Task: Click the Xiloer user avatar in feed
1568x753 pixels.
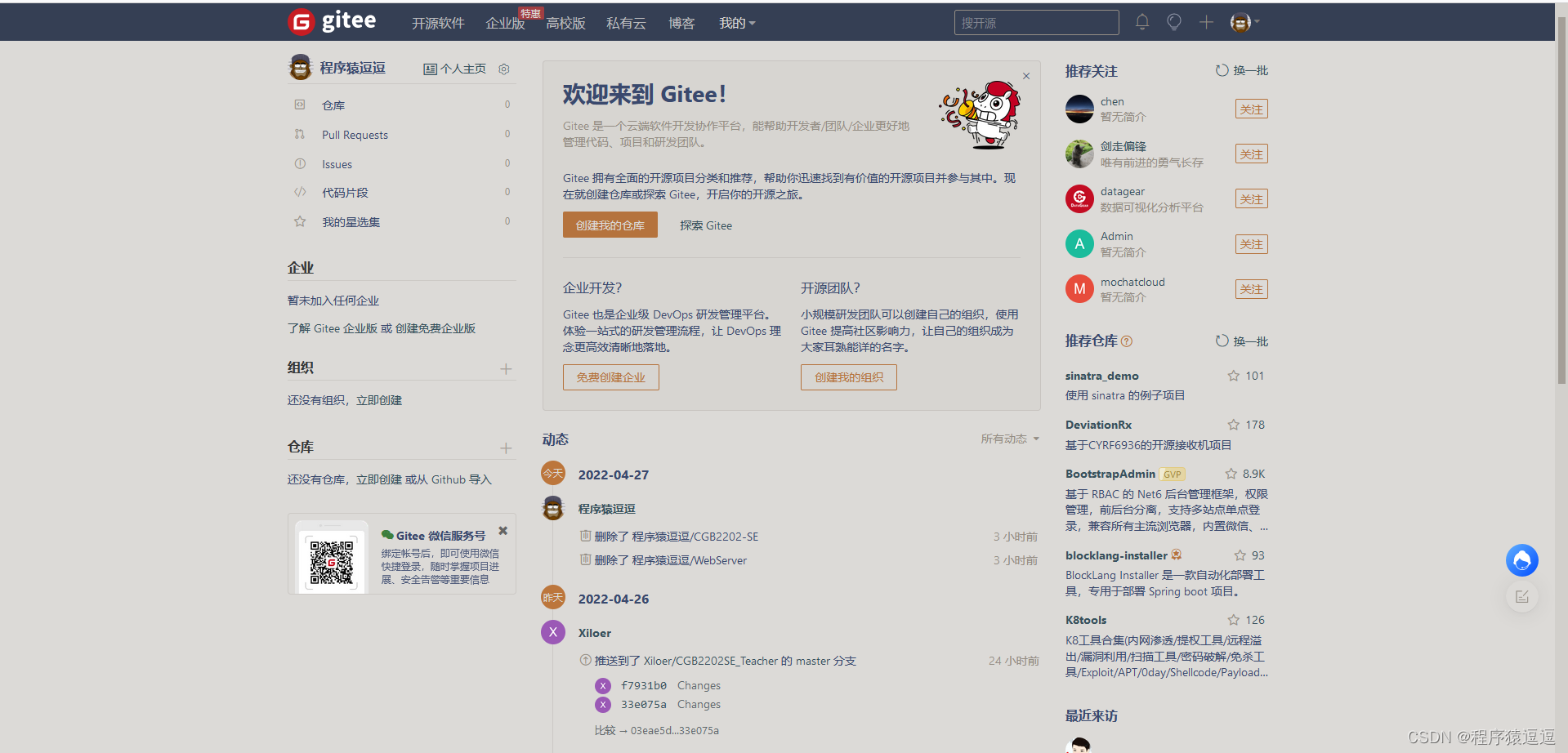Action: tap(553, 631)
